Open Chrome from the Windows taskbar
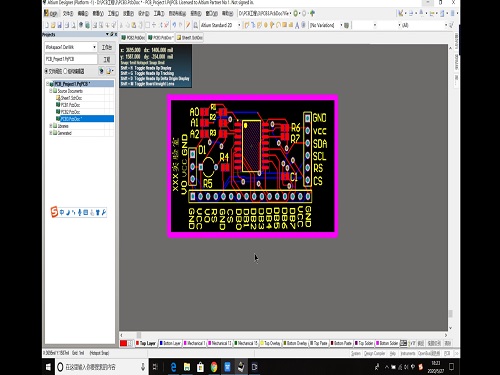The image size is (500, 375). 214,367
